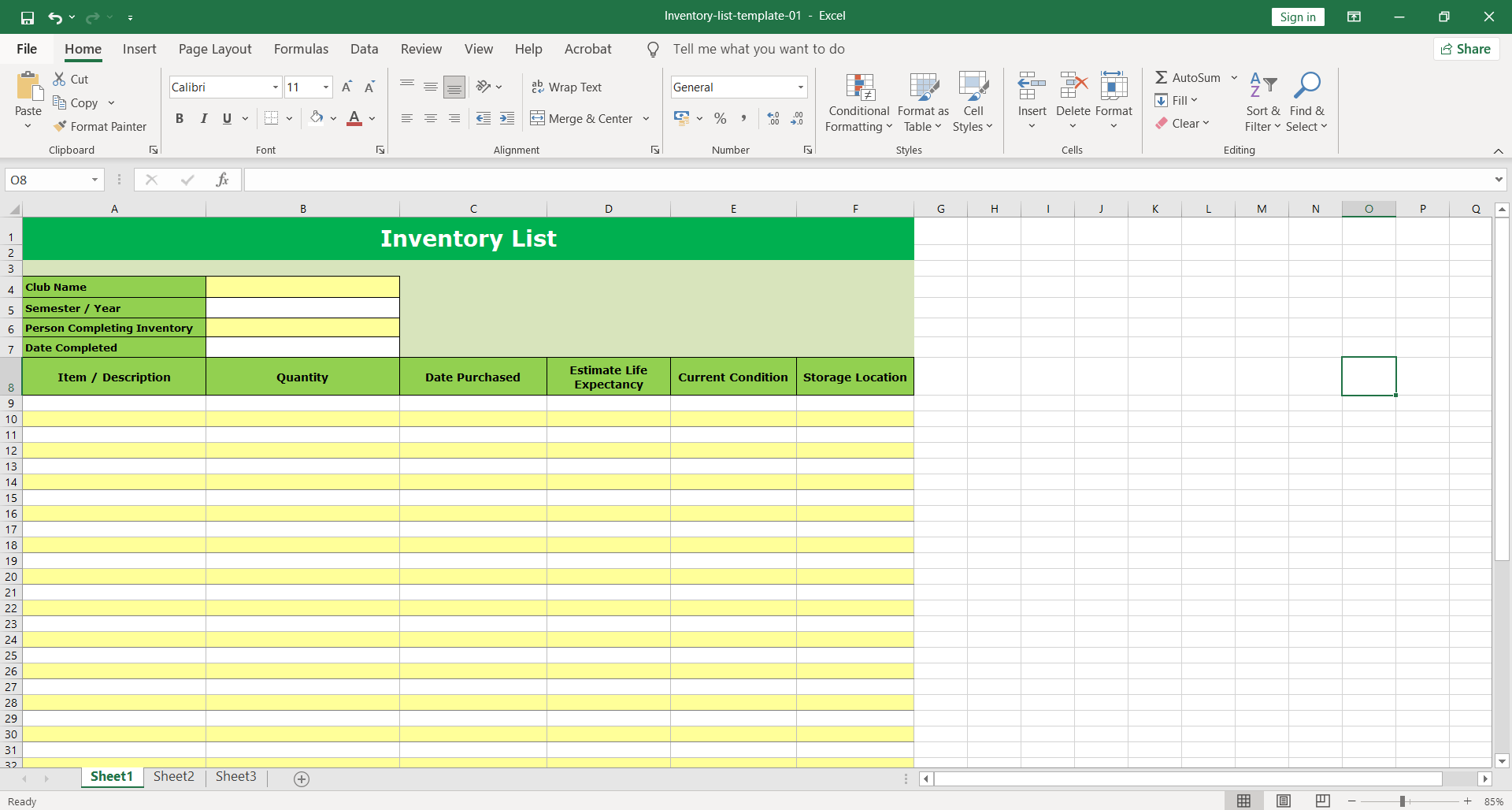Screen dimensions: 1512x810
Task: Toggle Italic formatting
Action: click(x=203, y=118)
